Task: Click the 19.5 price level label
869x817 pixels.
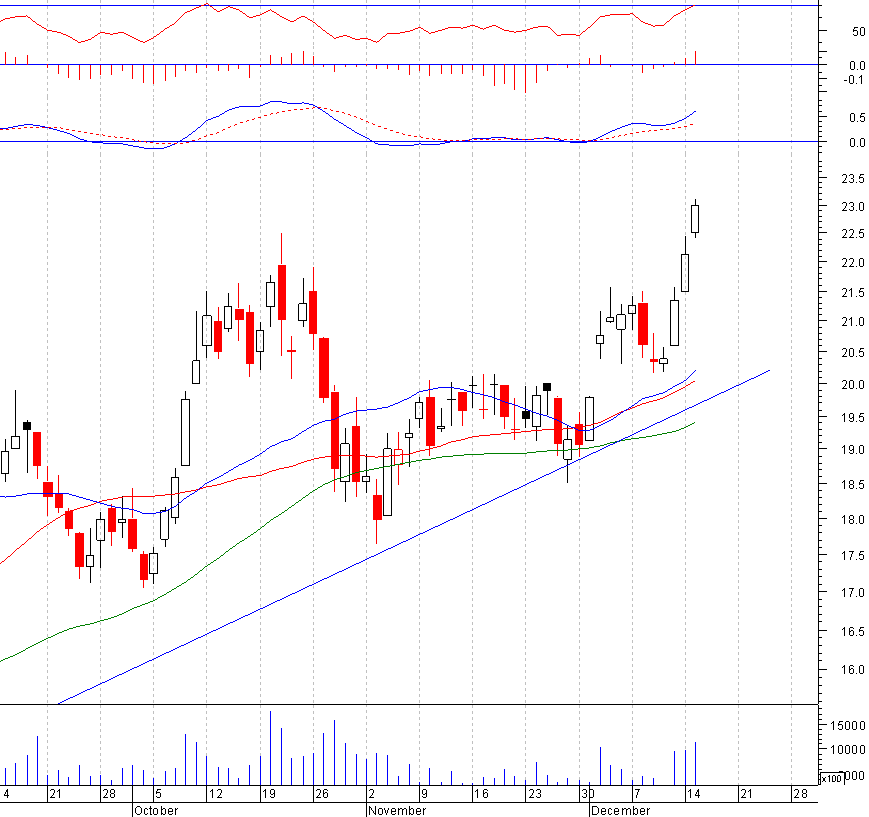Action: (x=852, y=417)
